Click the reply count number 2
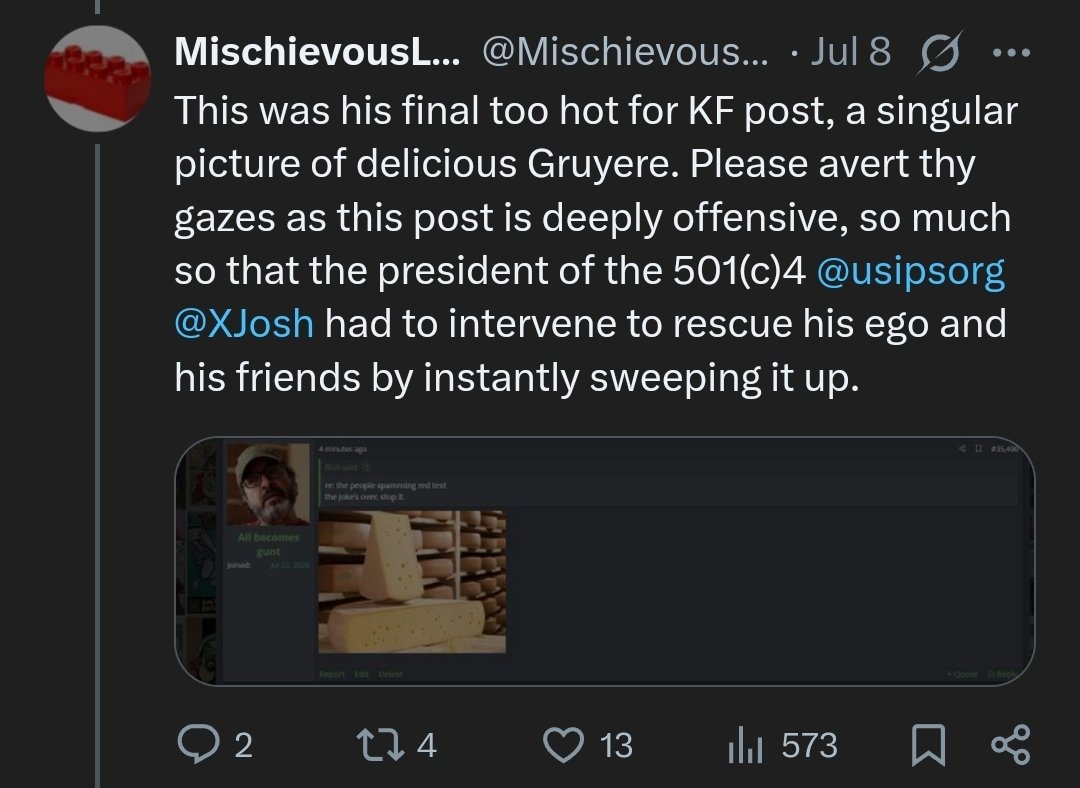 (x=241, y=745)
